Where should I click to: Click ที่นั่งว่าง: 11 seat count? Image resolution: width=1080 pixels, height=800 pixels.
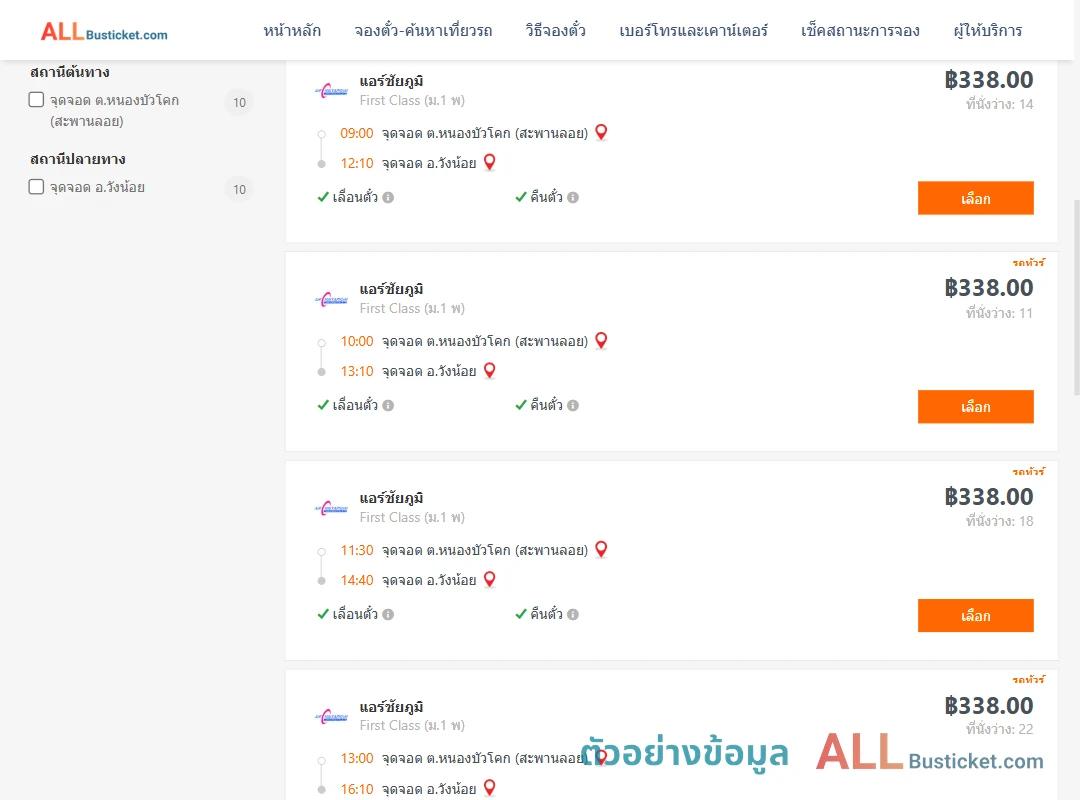click(x=999, y=313)
